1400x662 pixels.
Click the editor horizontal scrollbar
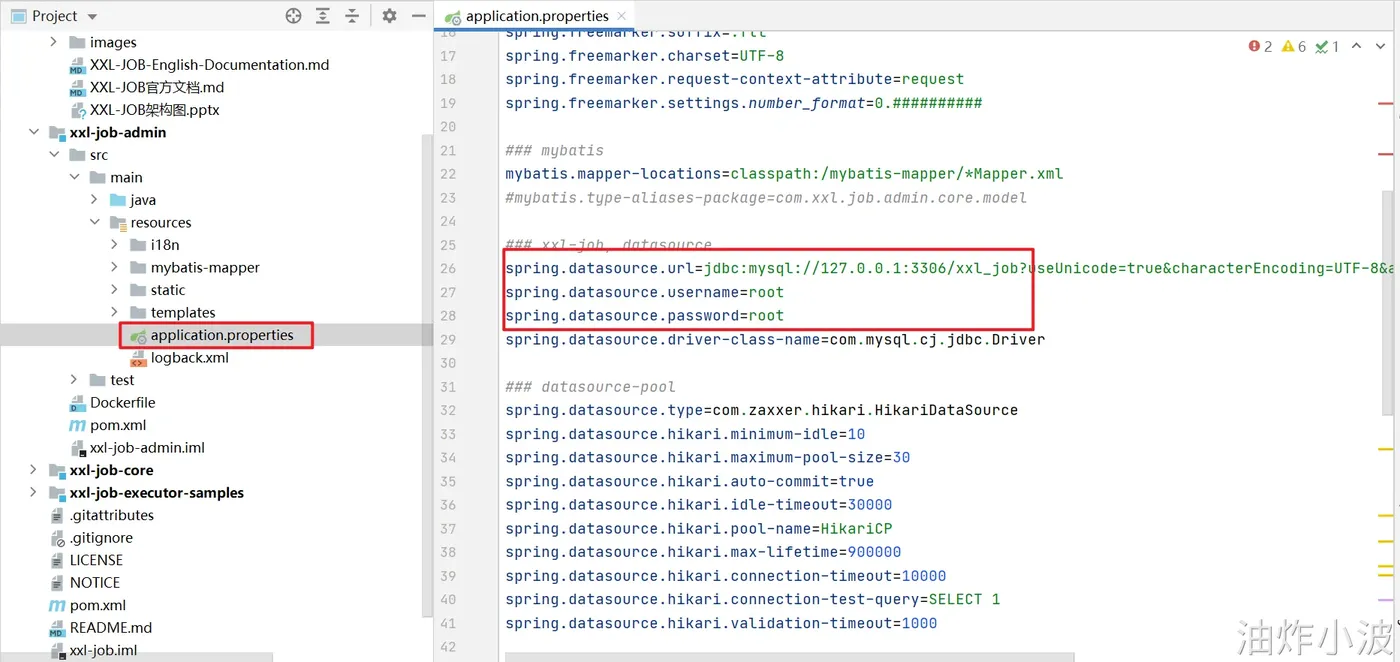point(790,657)
